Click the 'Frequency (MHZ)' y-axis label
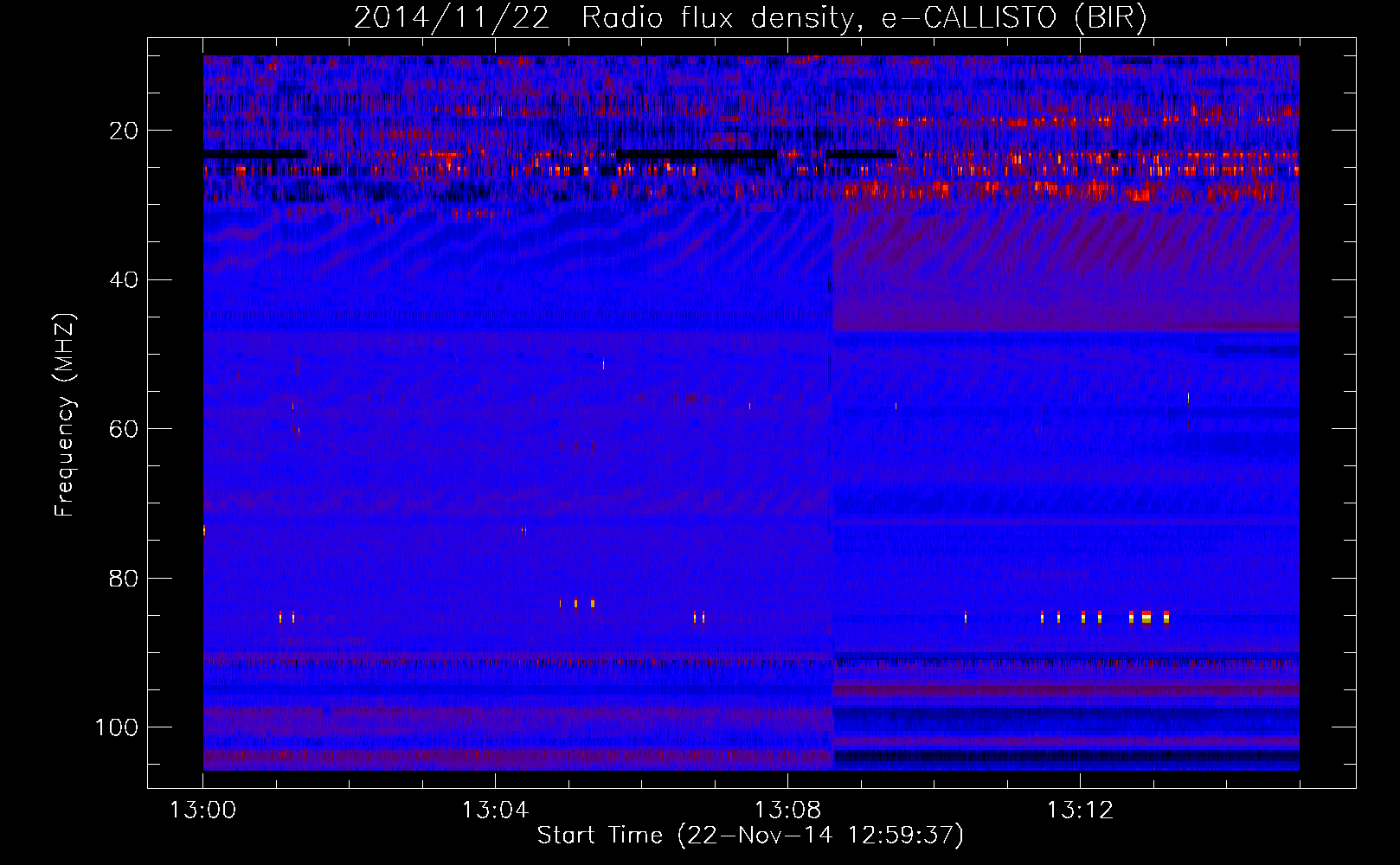This screenshot has height=865, width=1400. click(x=65, y=415)
